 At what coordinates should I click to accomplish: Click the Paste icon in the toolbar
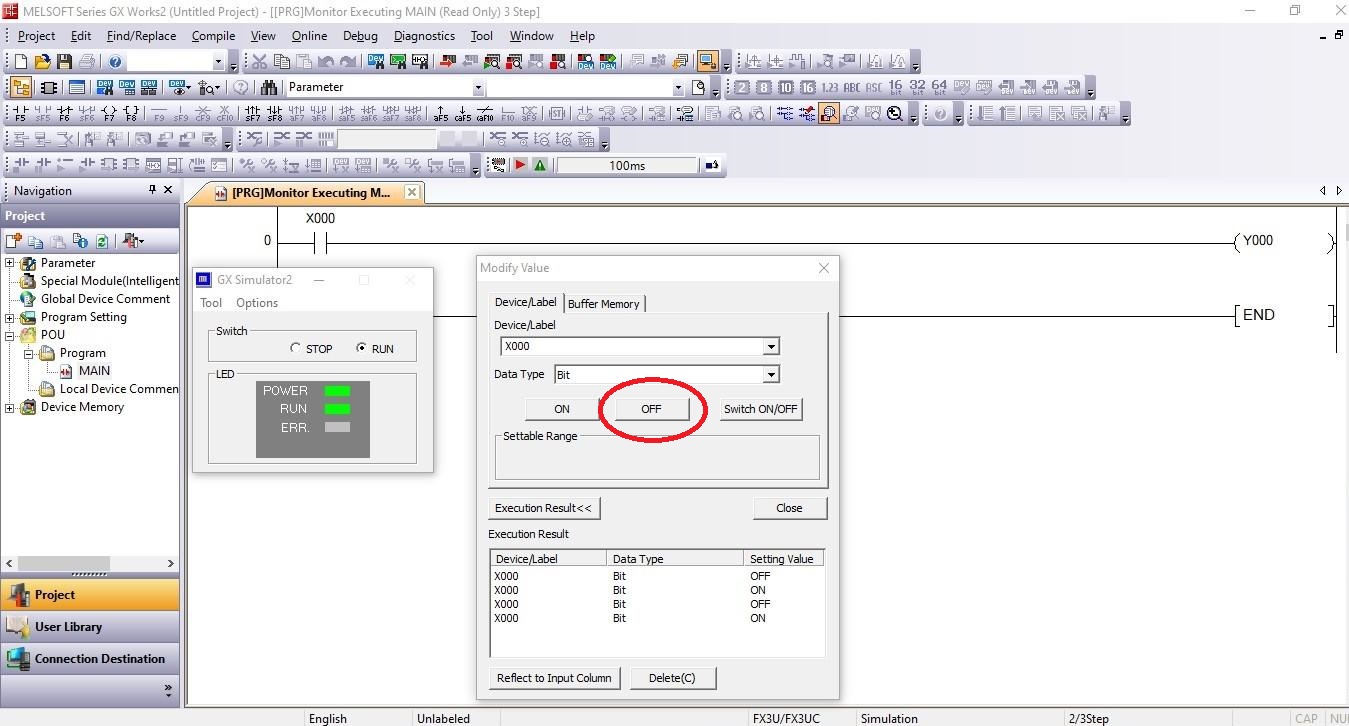point(303,62)
